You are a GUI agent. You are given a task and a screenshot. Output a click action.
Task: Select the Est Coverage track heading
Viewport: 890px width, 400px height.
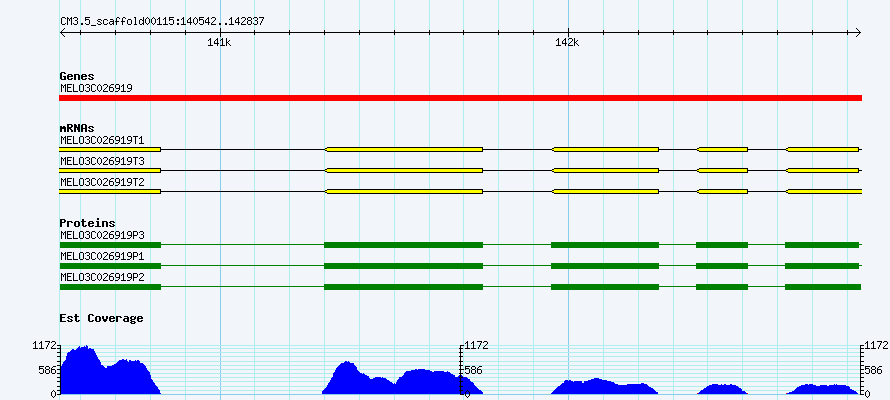(102, 318)
